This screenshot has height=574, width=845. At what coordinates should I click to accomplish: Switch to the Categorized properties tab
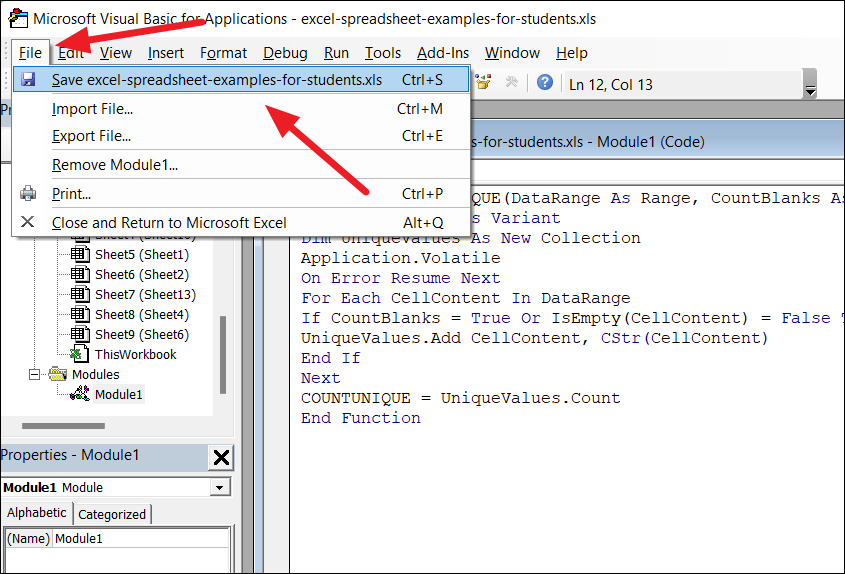[112, 514]
